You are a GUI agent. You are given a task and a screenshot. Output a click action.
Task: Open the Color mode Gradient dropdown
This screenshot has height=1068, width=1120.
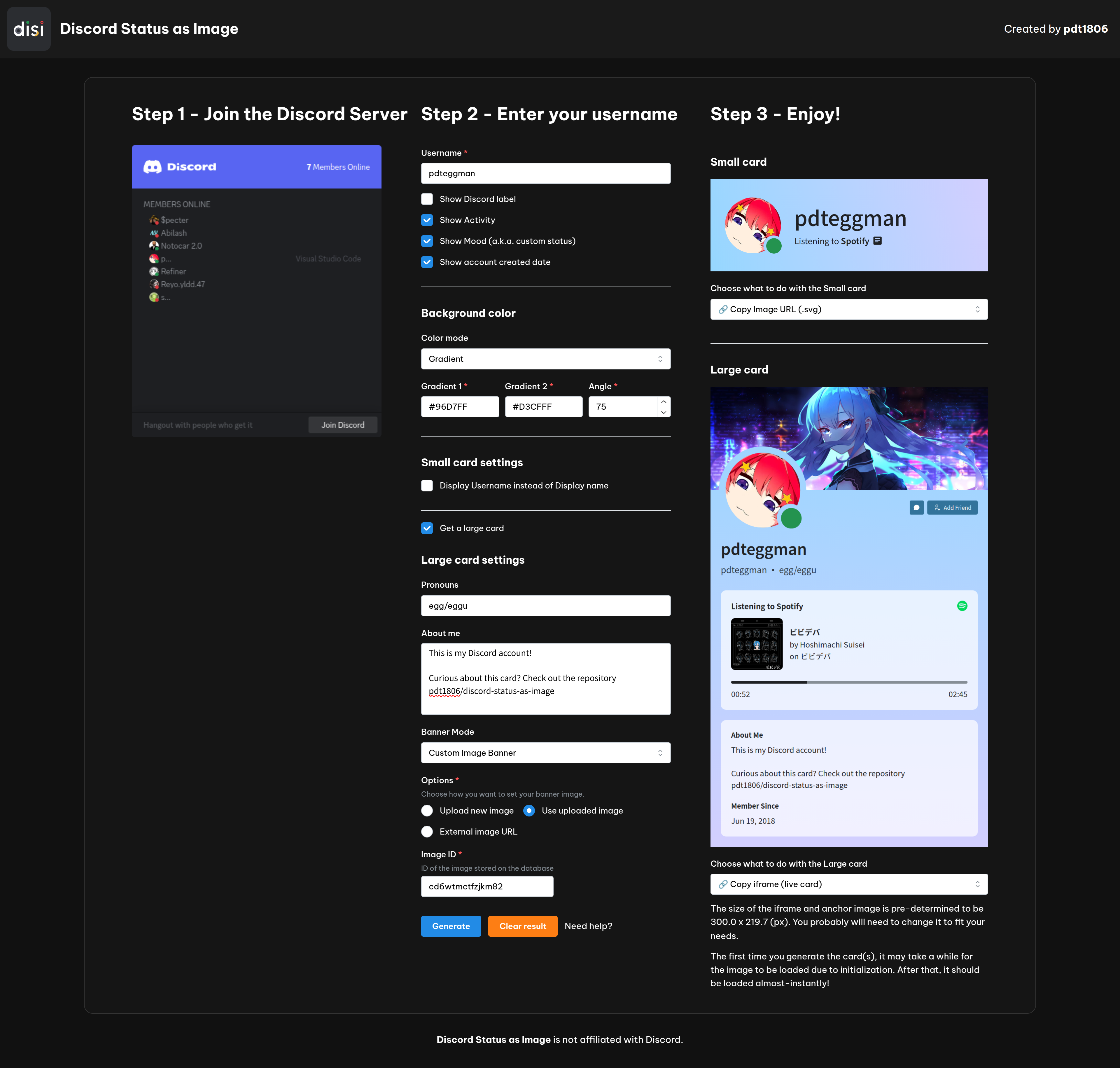(x=545, y=359)
